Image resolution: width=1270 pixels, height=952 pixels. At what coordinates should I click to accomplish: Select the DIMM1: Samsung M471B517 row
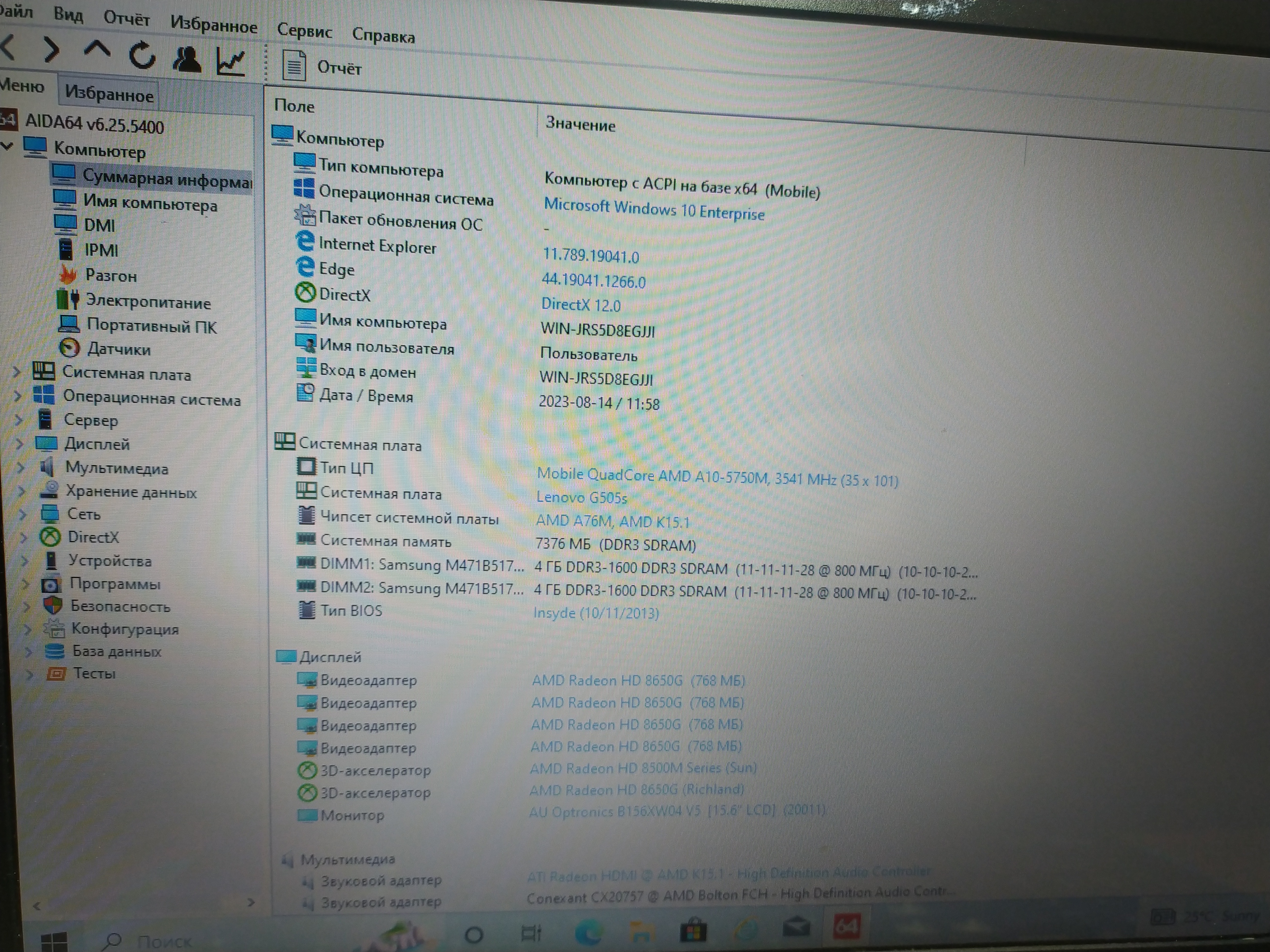[637, 568]
